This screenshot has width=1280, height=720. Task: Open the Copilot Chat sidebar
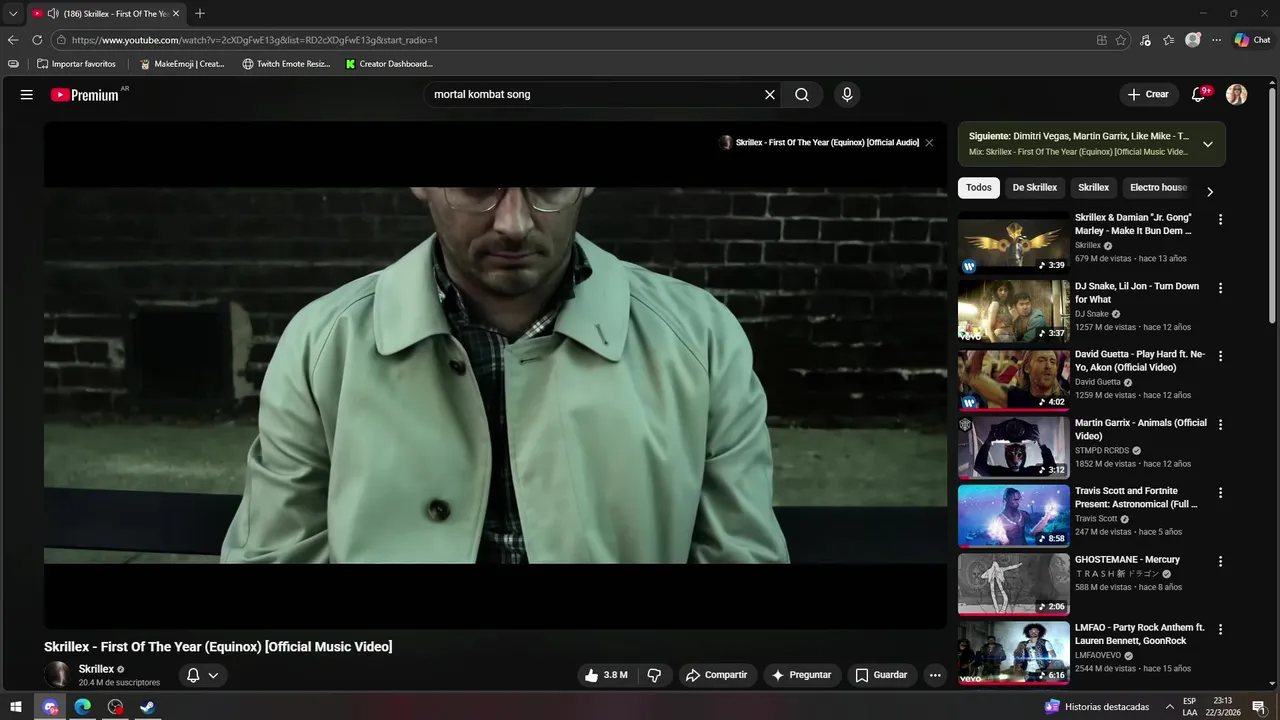coord(1252,40)
